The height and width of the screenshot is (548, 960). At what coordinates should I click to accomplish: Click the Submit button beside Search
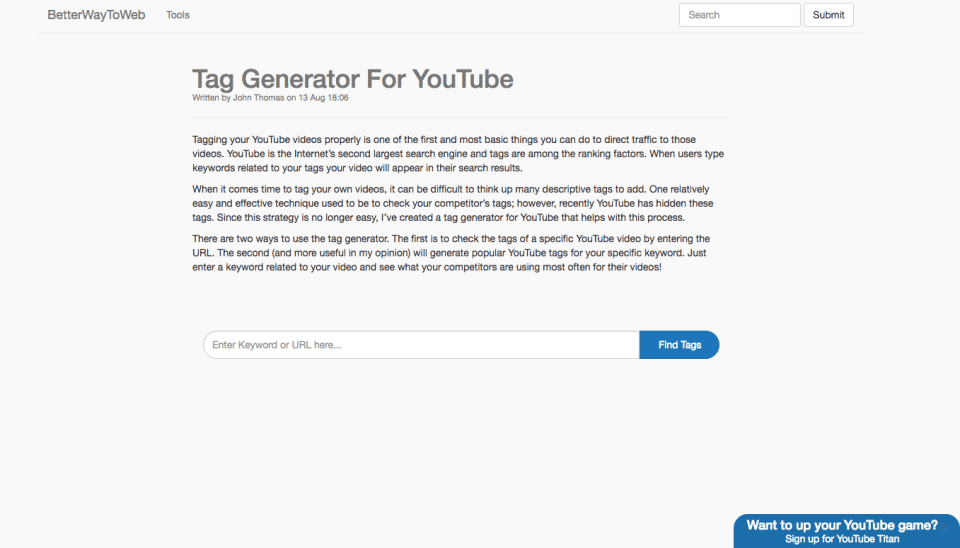click(828, 15)
